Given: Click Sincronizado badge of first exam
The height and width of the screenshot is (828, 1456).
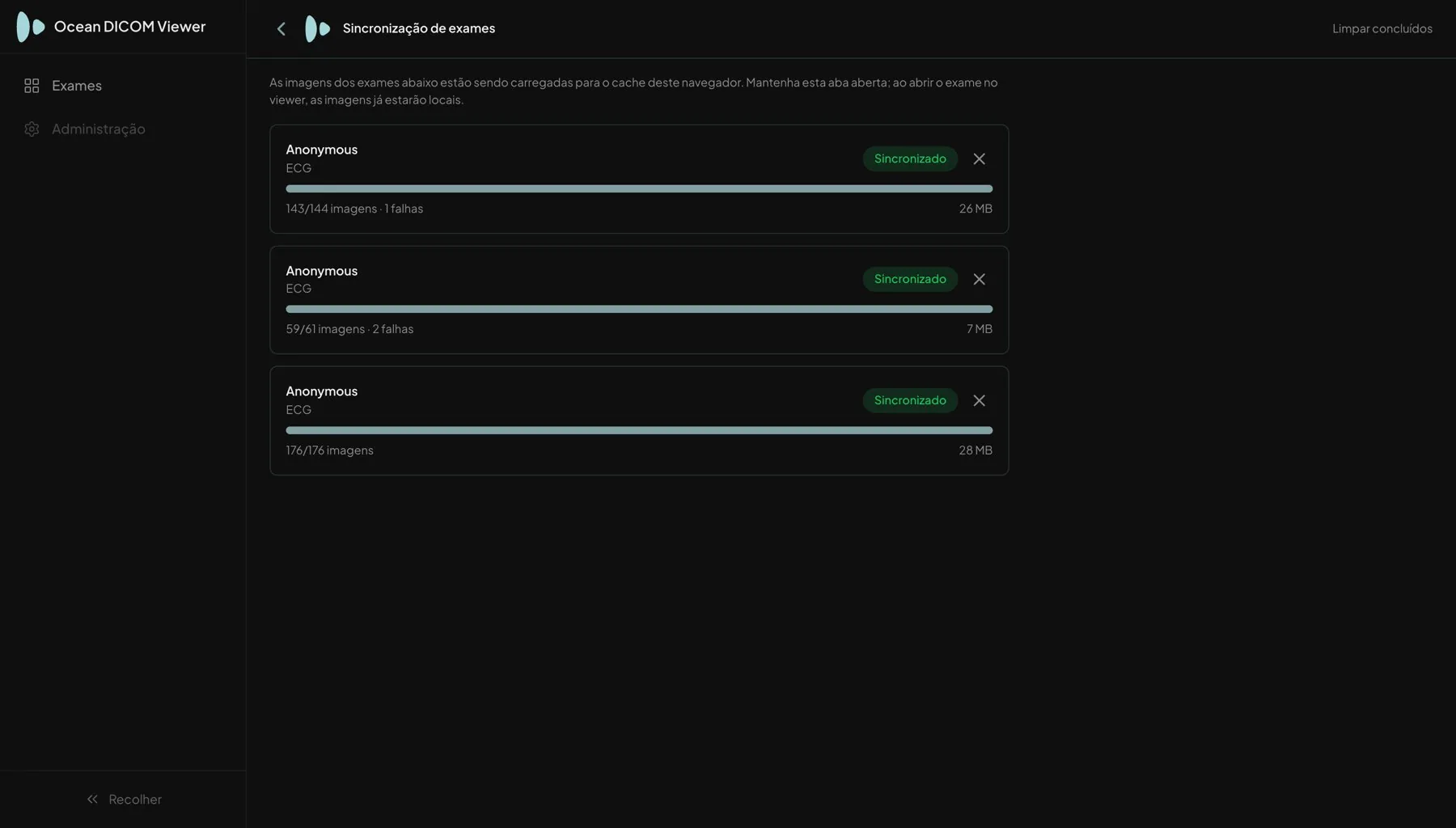Looking at the screenshot, I should click(910, 158).
